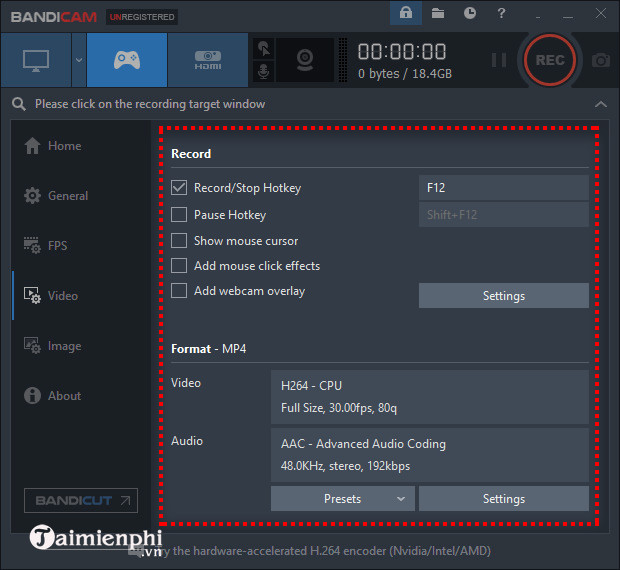Start recording with the REC button
Screen dimensions: 620x570
[550, 60]
